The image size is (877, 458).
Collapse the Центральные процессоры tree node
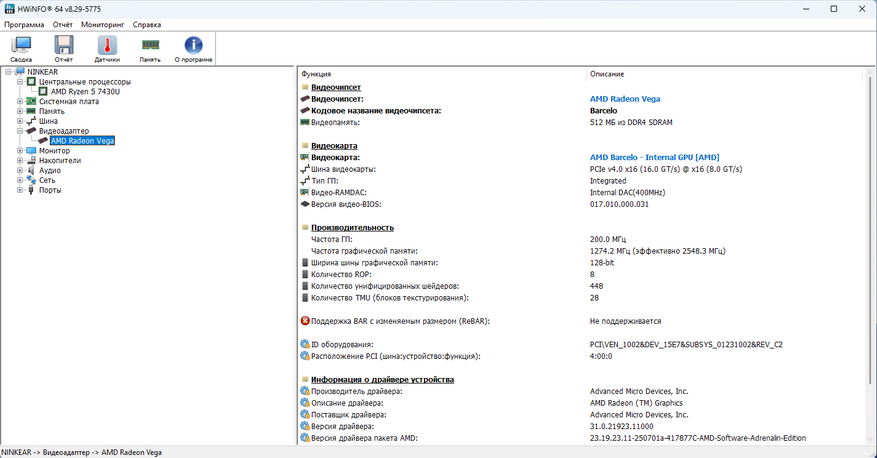20,82
